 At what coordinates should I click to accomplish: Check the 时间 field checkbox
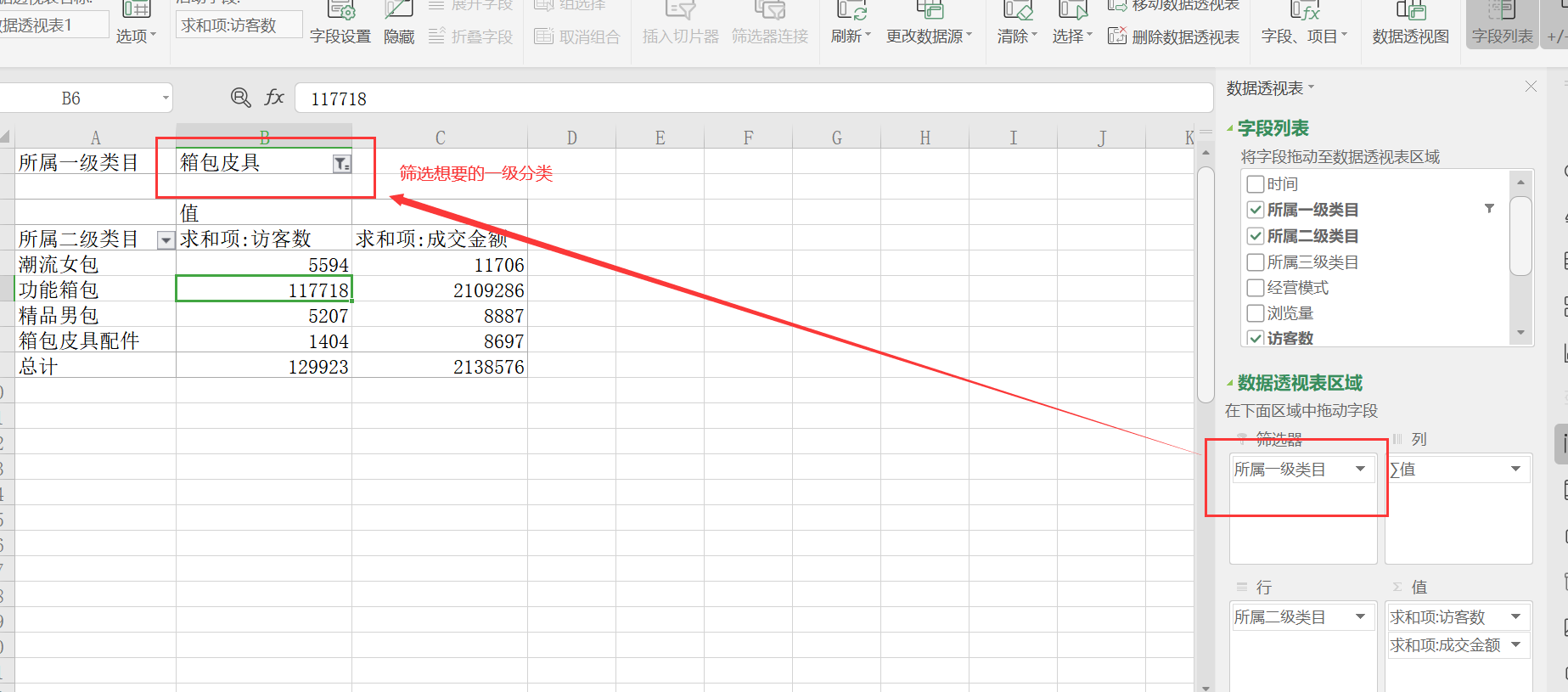[1256, 184]
